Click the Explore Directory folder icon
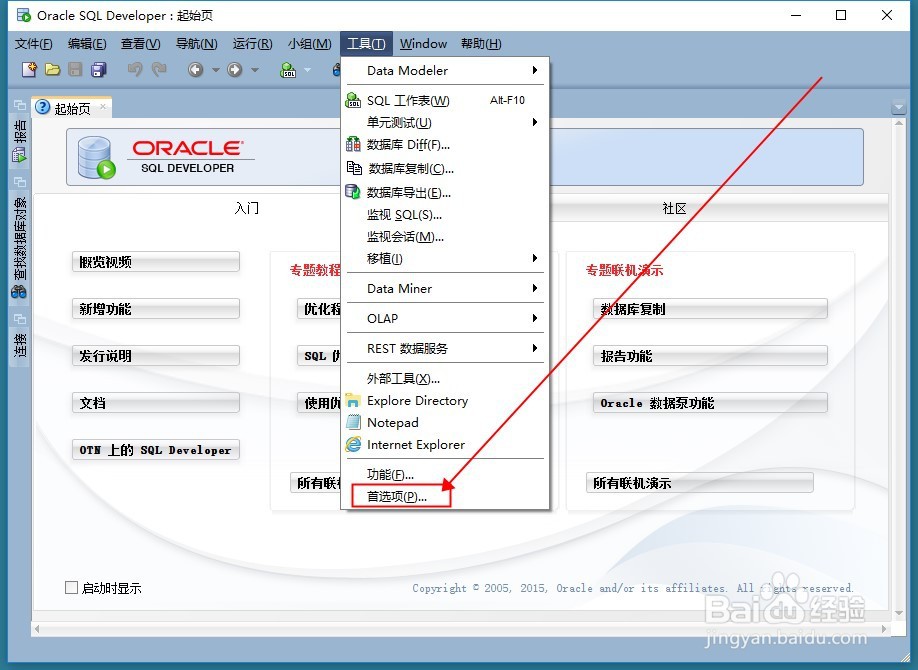The width and height of the screenshot is (918, 670). (x=353, y=401)
